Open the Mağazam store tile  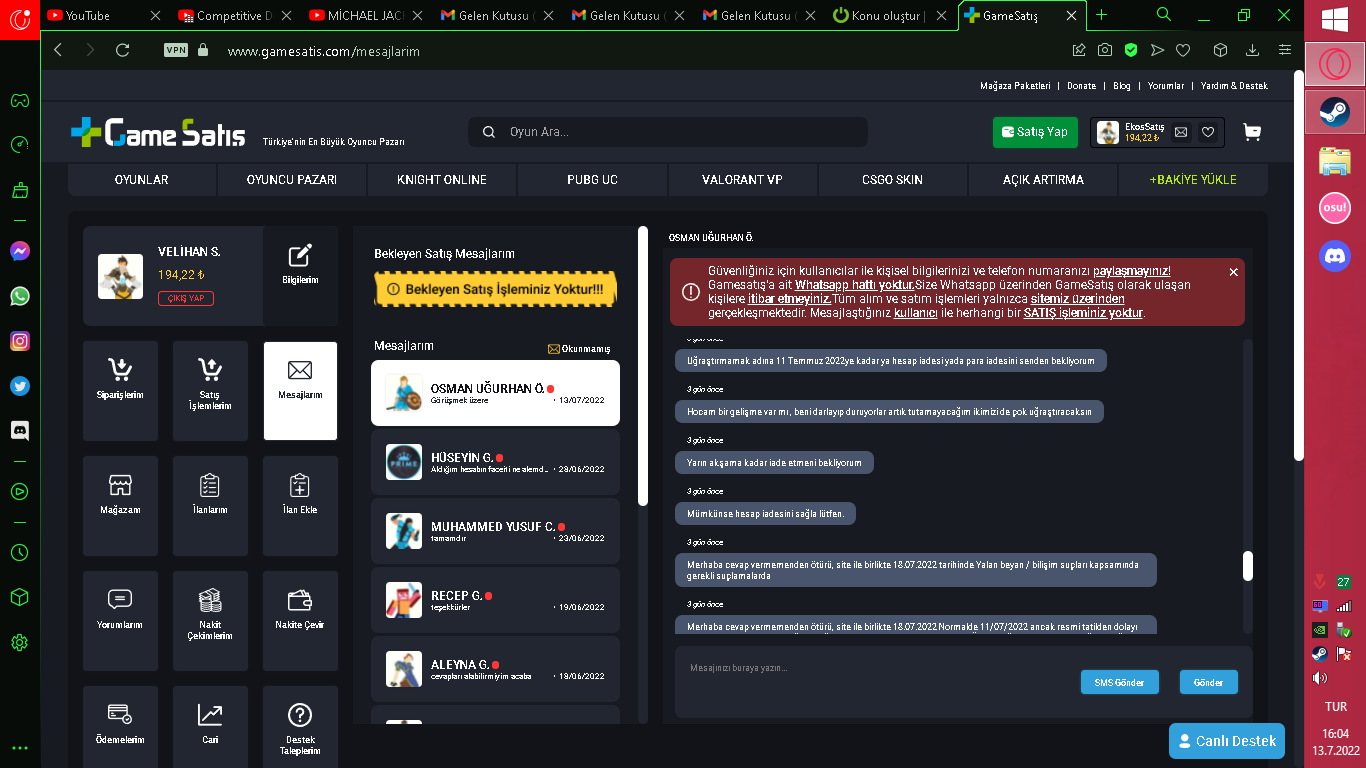click(x=120, y=506)
